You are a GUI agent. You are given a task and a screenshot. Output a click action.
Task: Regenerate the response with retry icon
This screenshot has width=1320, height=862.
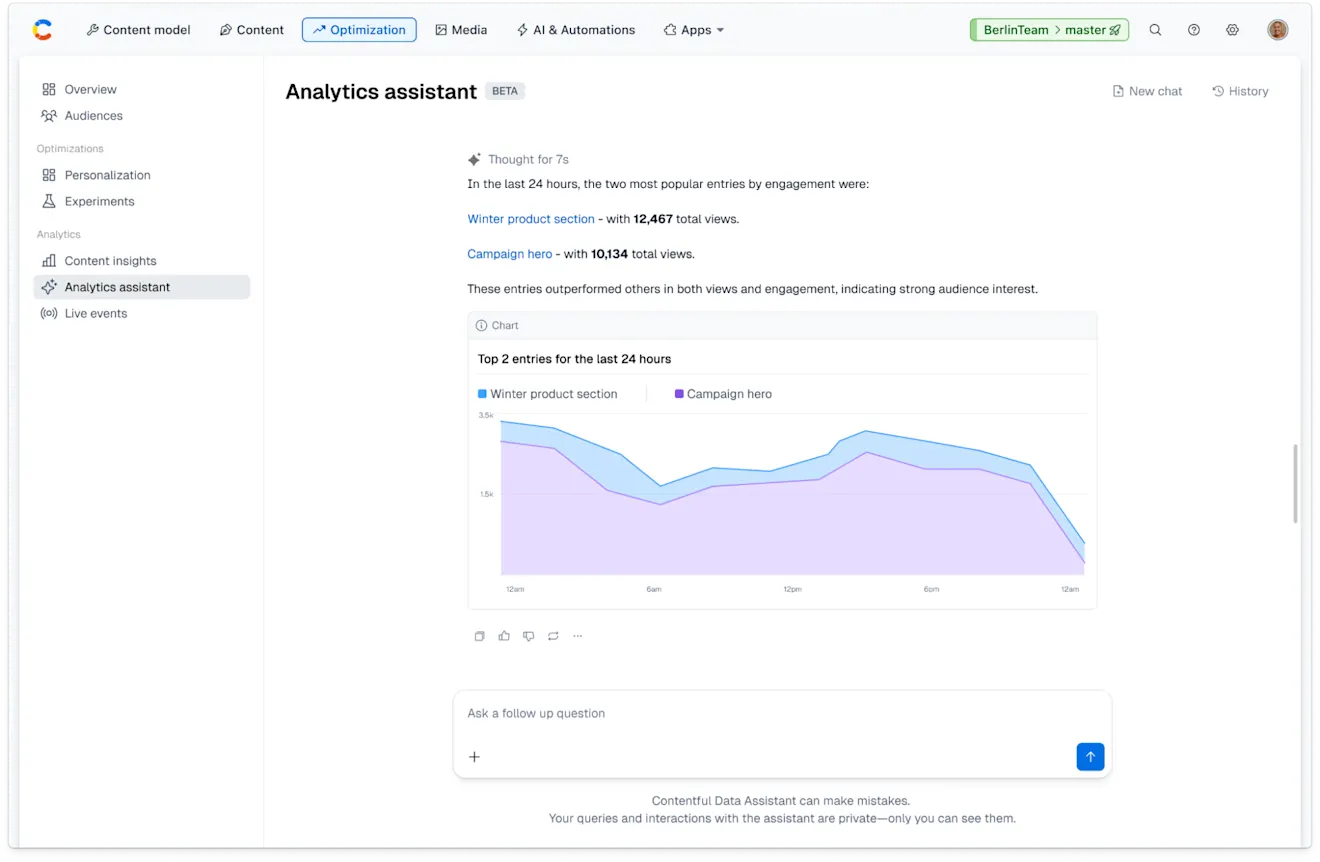pos(553,636)
